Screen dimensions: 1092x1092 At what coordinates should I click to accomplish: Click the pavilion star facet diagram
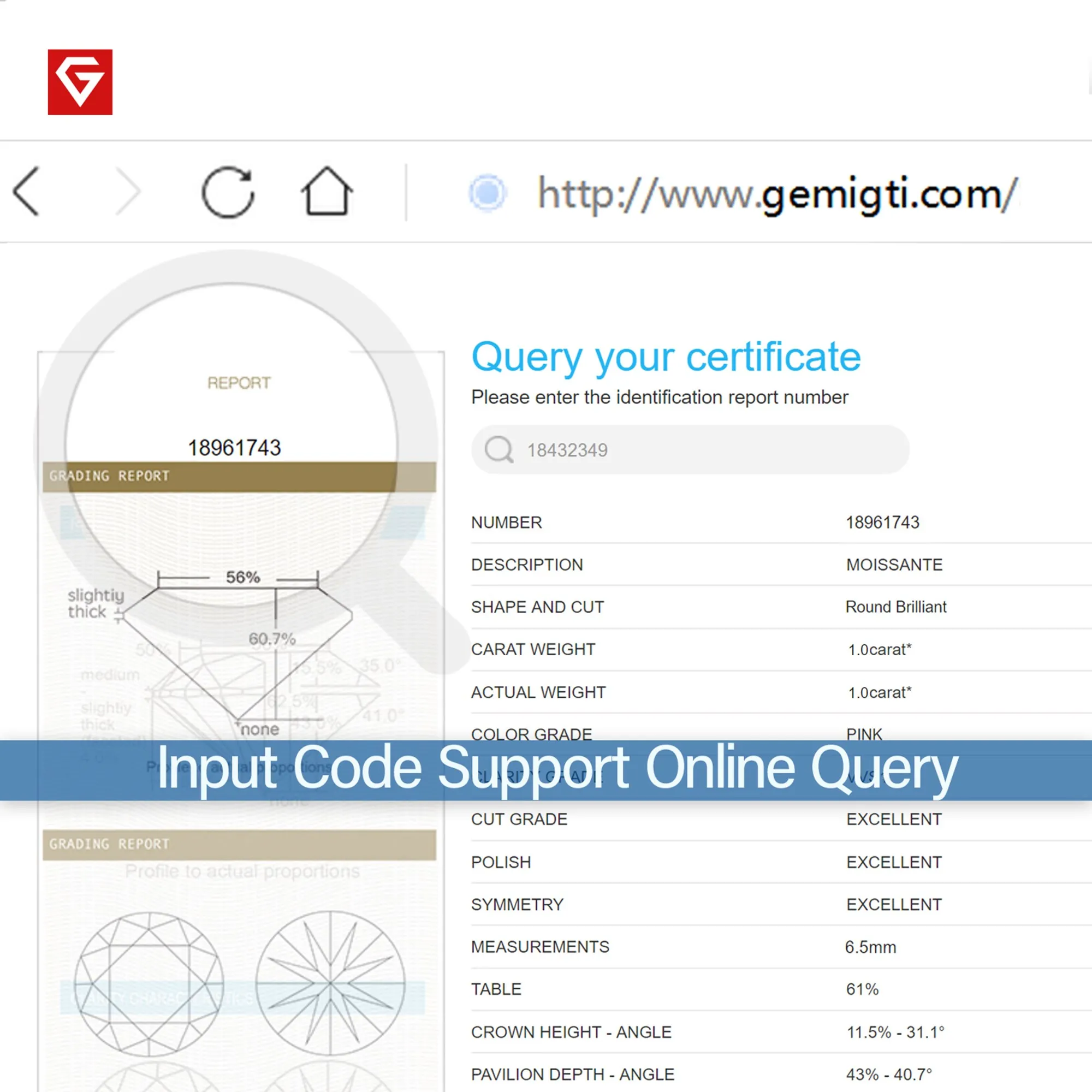click(331, 984)
